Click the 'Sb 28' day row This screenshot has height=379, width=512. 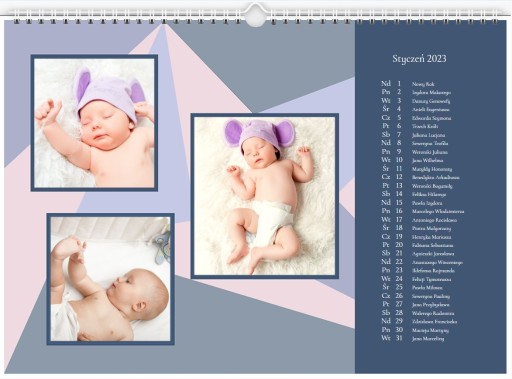(x=418, y=313)
